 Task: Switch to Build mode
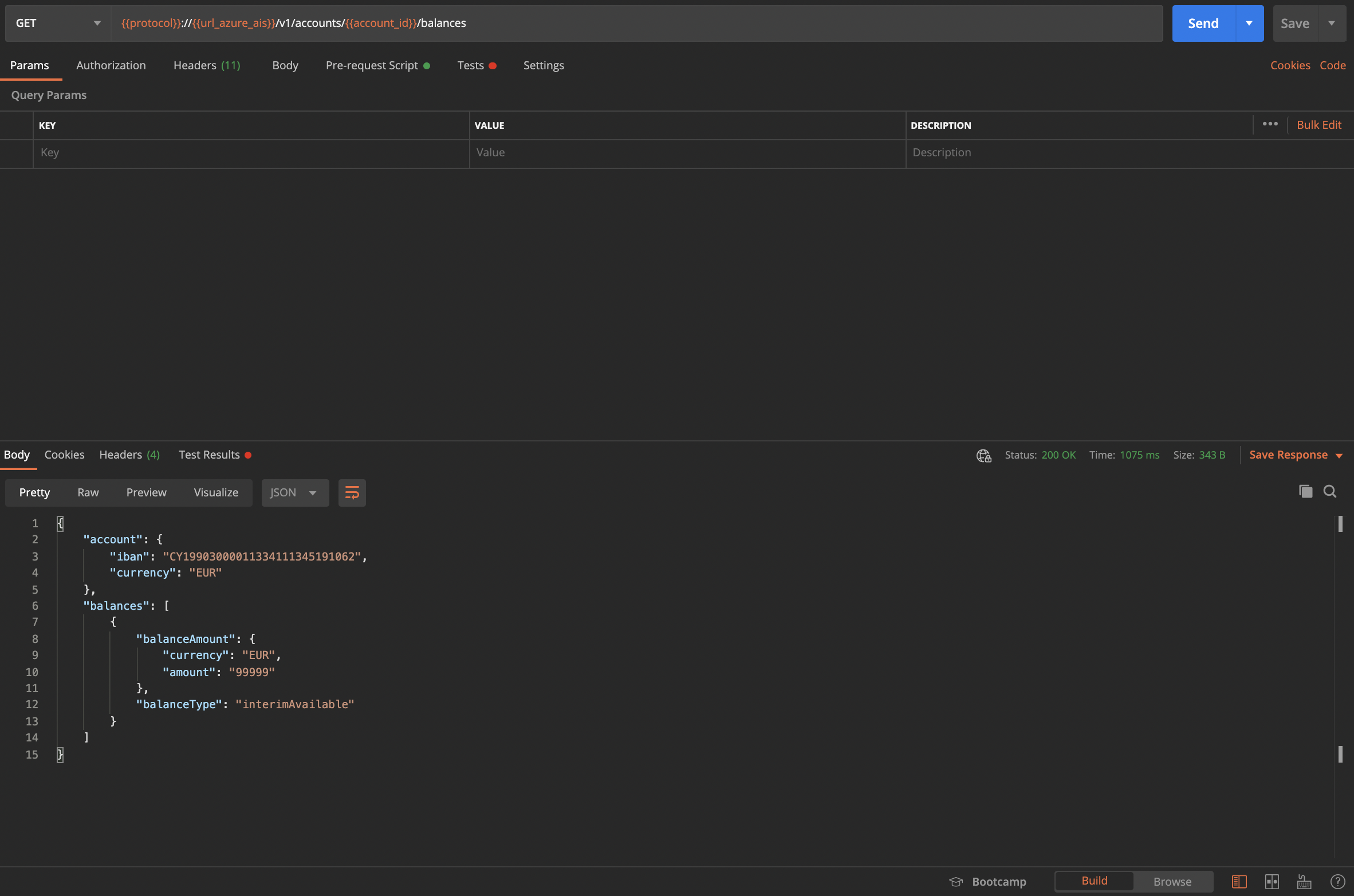point(1094,881)
